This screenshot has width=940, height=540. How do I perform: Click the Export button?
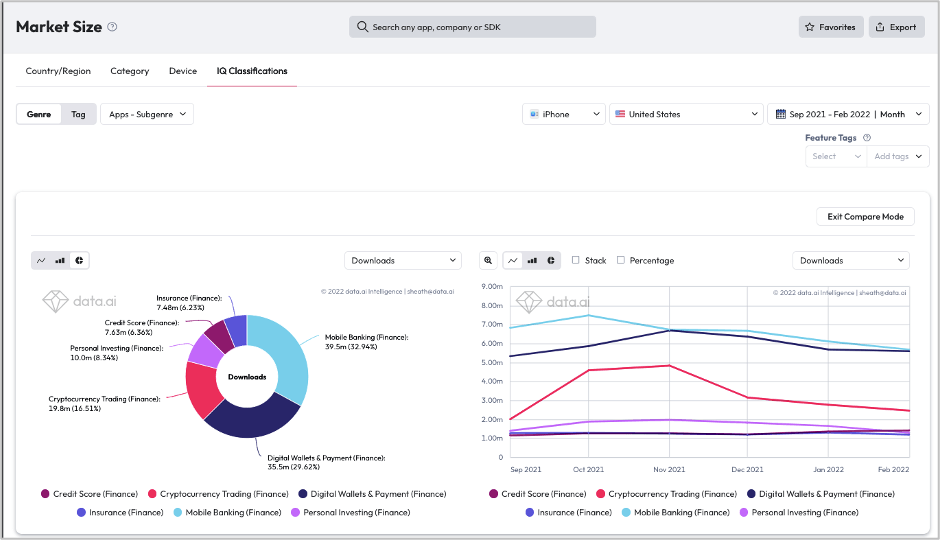[897, 27]
